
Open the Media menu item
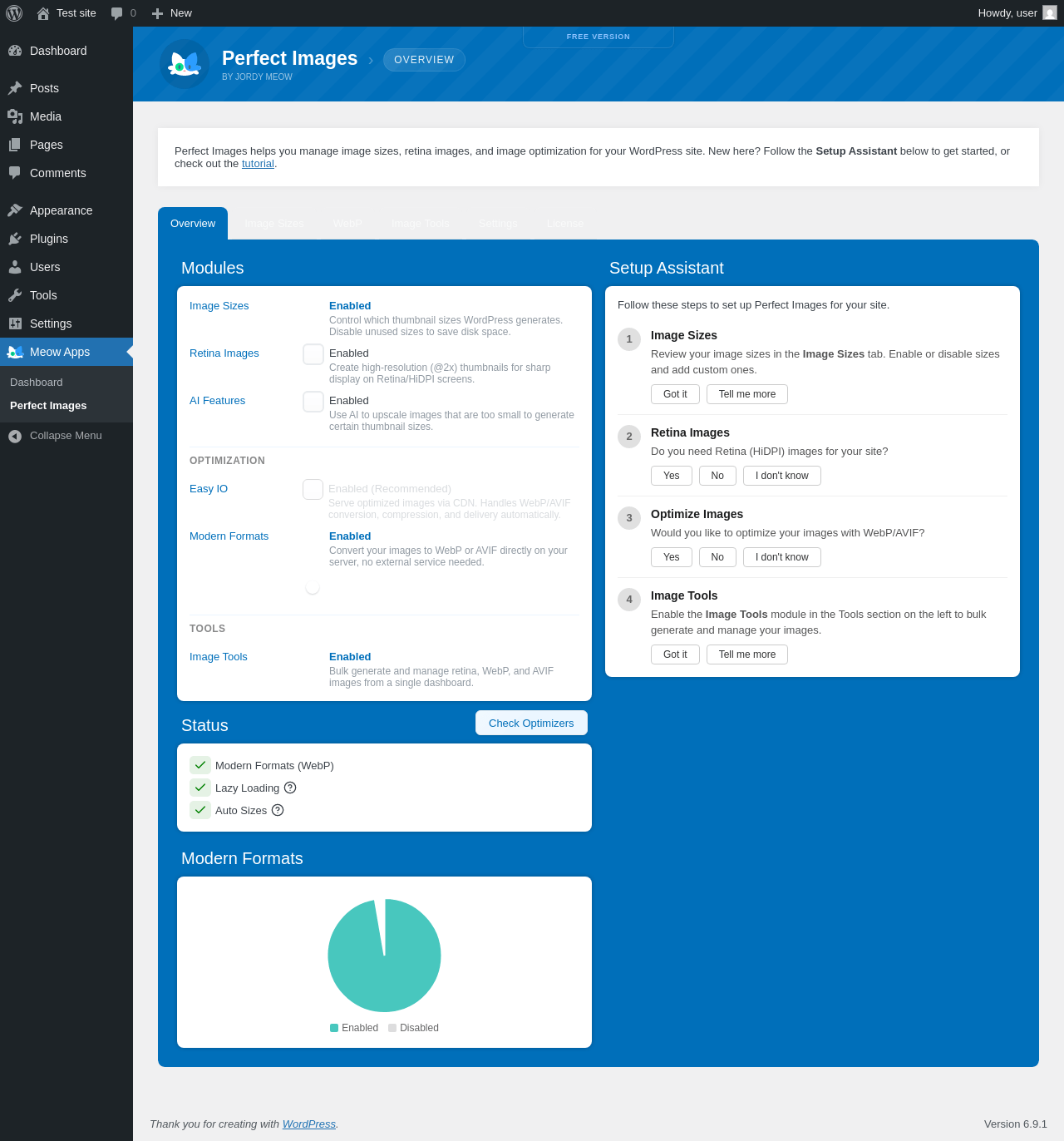(45, 116)
